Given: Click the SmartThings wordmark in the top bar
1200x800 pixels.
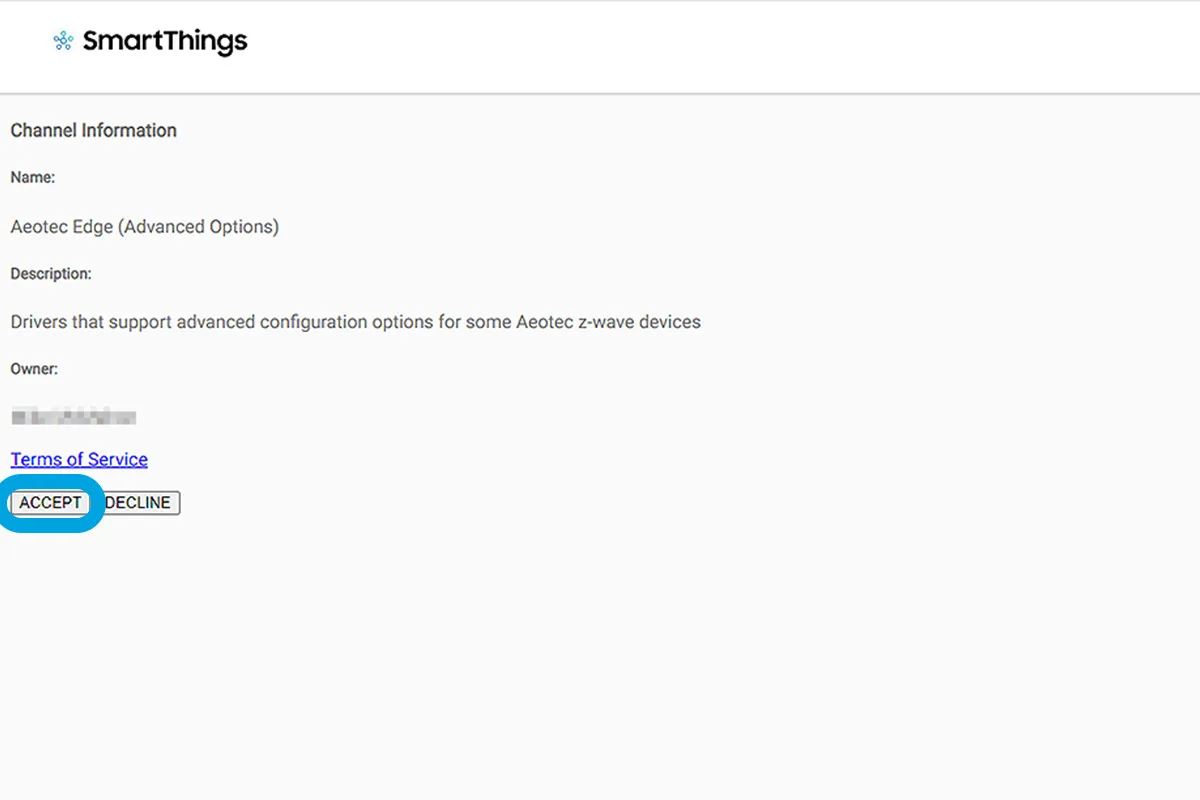Looking at the screenshot, I should 166,41.
